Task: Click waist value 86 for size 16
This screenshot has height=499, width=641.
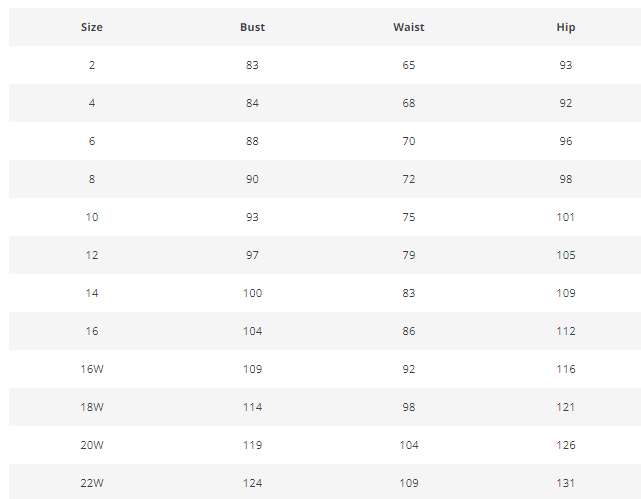Action: pyautogui.click(x=409, y=331)
